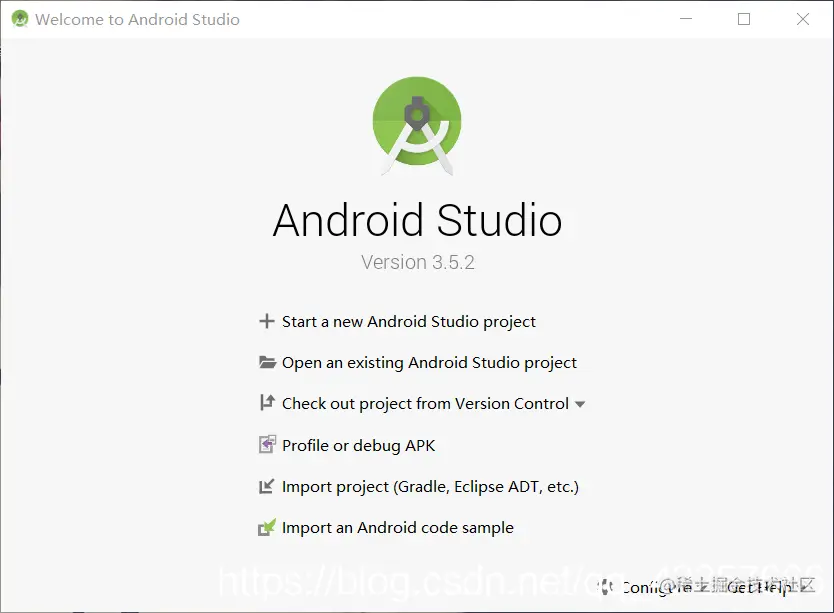This screenshot has width=834, height=613.
Task: Click the Profile or debug APK icon
Action: [x=267, y=444]
